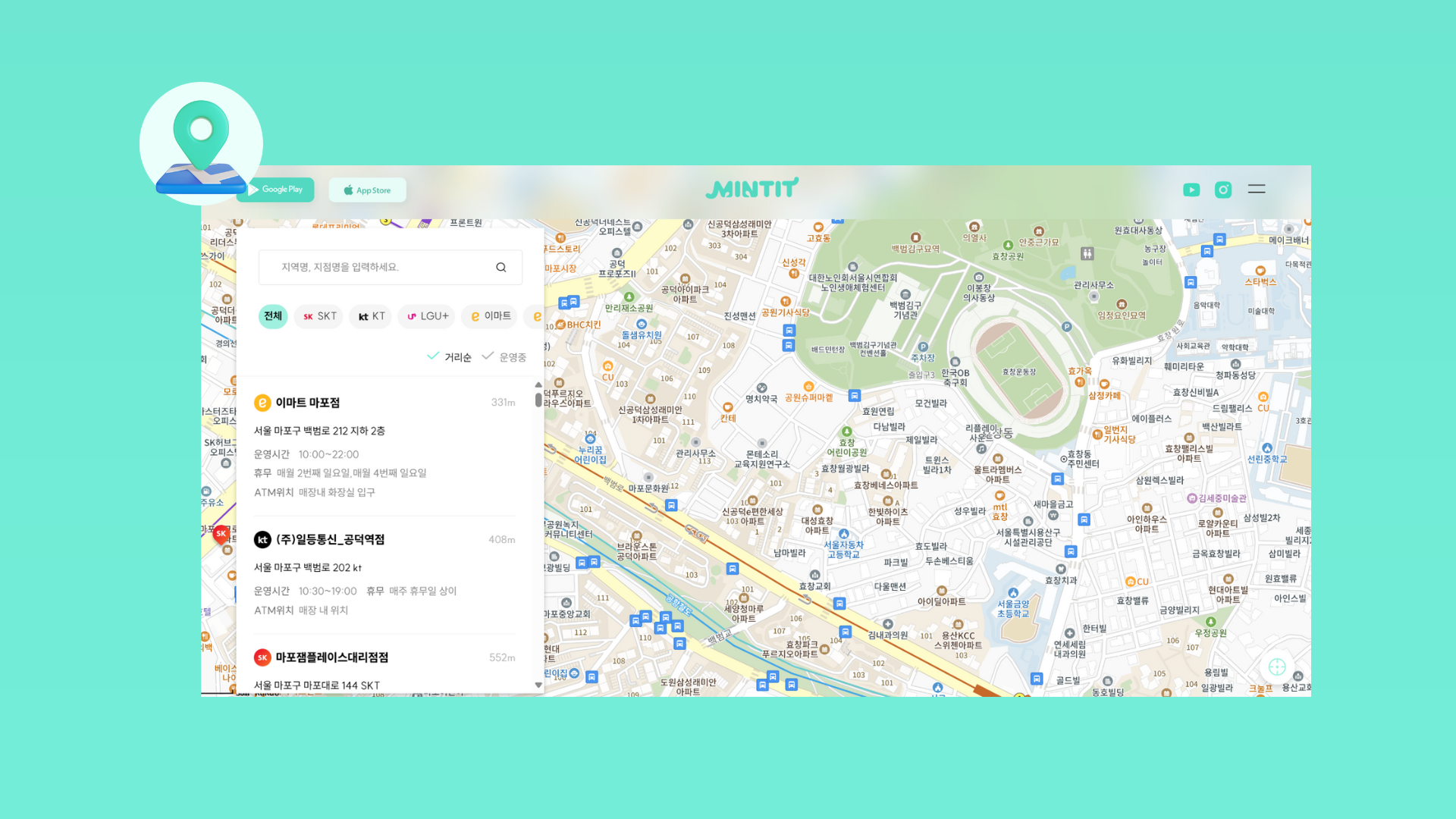Select the 이마트 filter tab
This screenshot has width=1456, height=819.
pyautogui.click(x=490, y=316)
